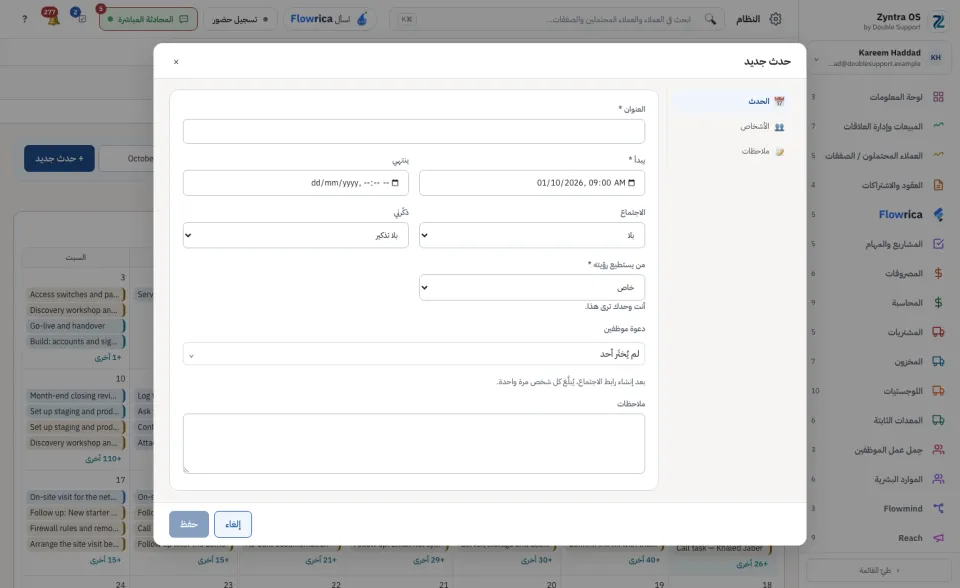Click the تسجيل حضور attendance button
This screenshot has width=960, height=588.
pos(239,19)
